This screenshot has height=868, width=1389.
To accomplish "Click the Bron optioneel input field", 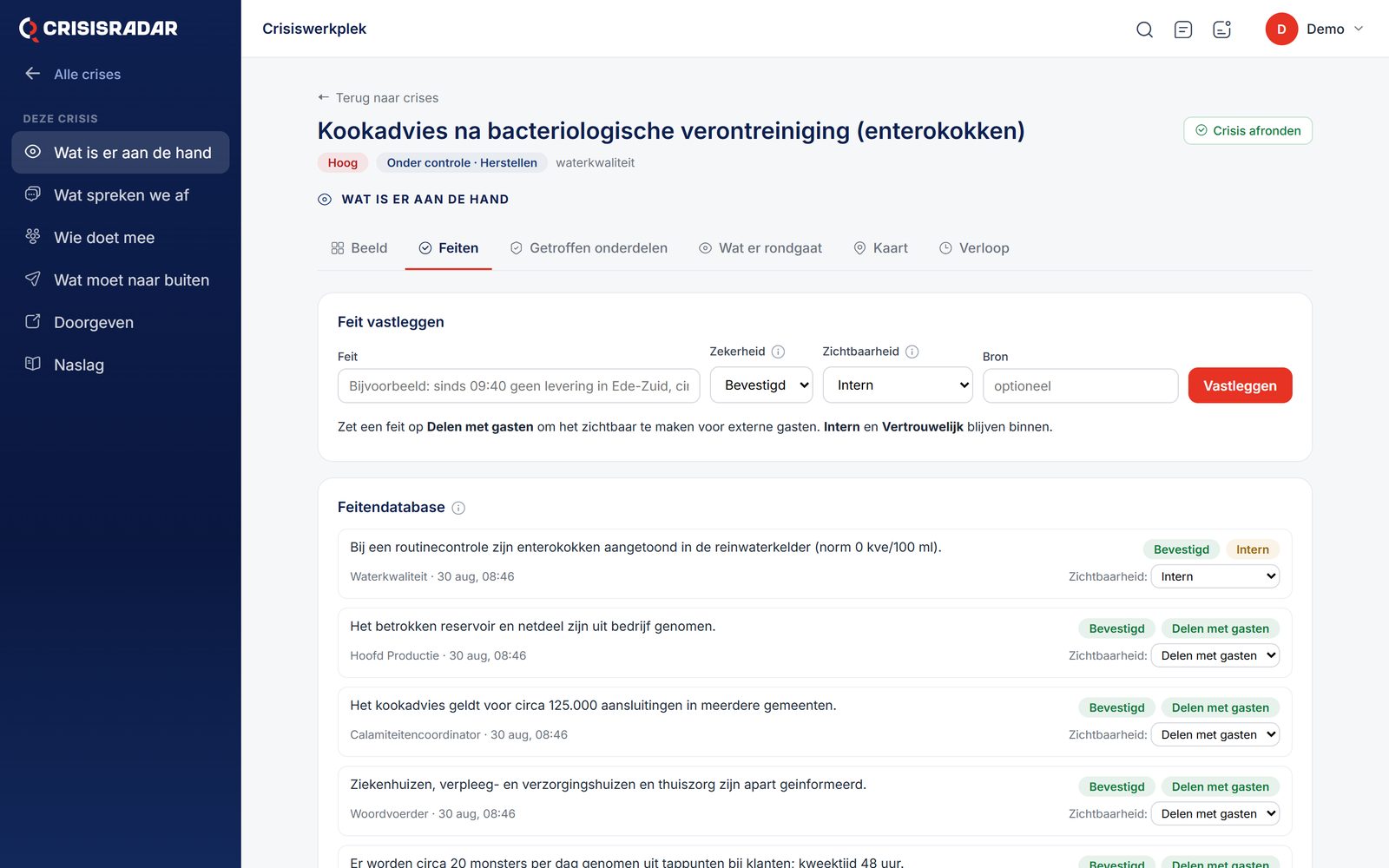I will (1080, 386).
